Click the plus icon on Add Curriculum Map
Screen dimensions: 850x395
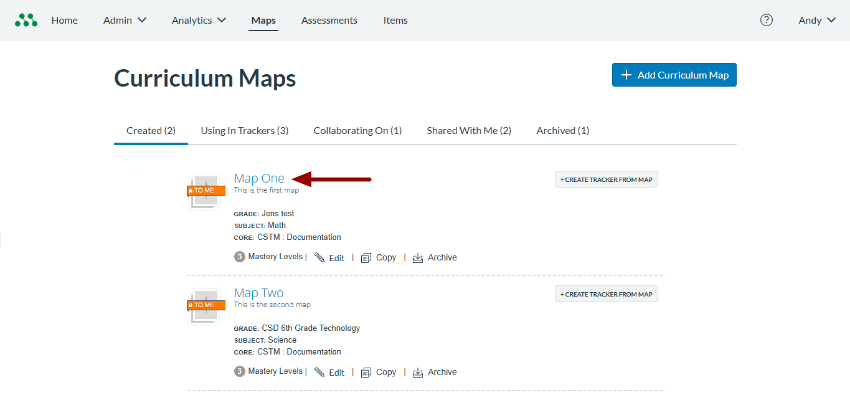626,75
